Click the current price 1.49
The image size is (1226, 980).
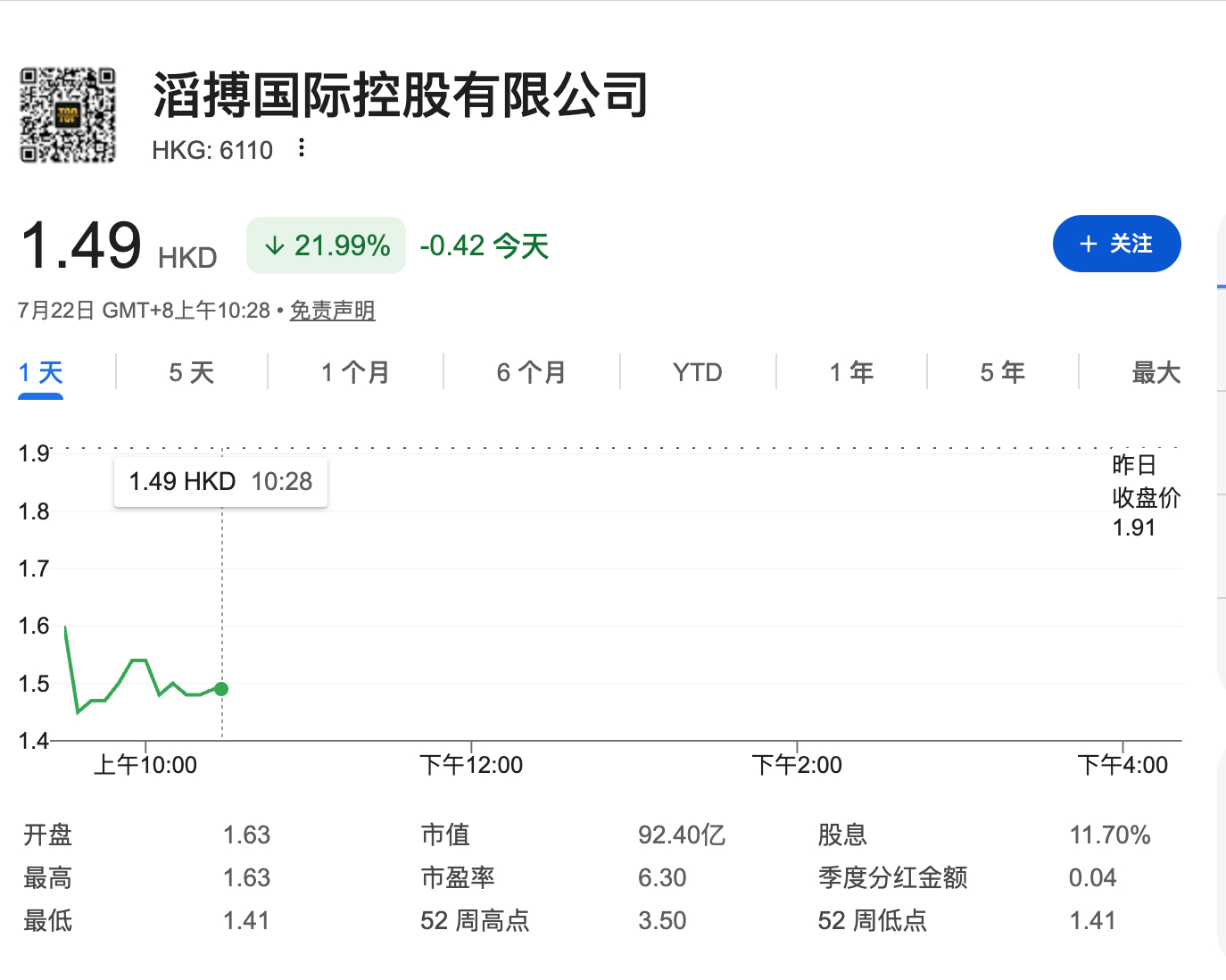click(x=80, y=245)
